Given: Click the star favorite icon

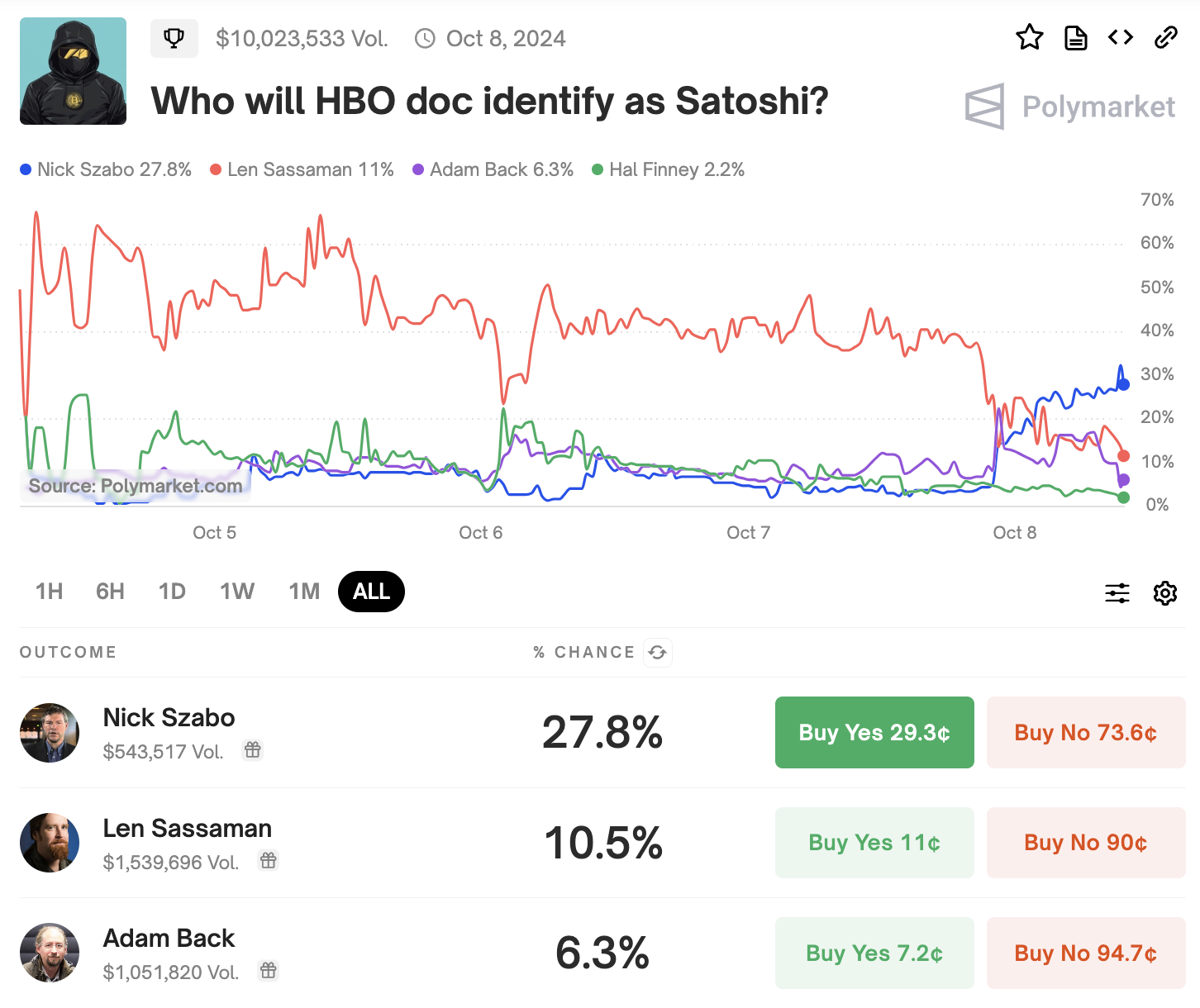Looking at the screenshot, I should point(1029,37).
